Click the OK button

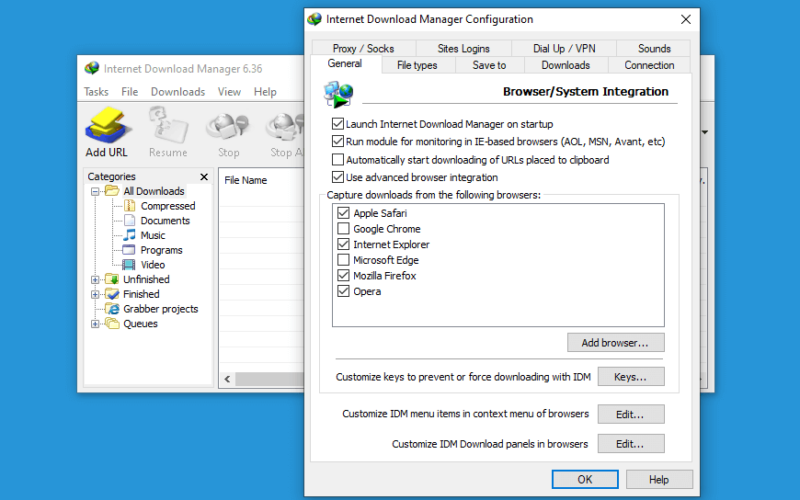(585, 480)
